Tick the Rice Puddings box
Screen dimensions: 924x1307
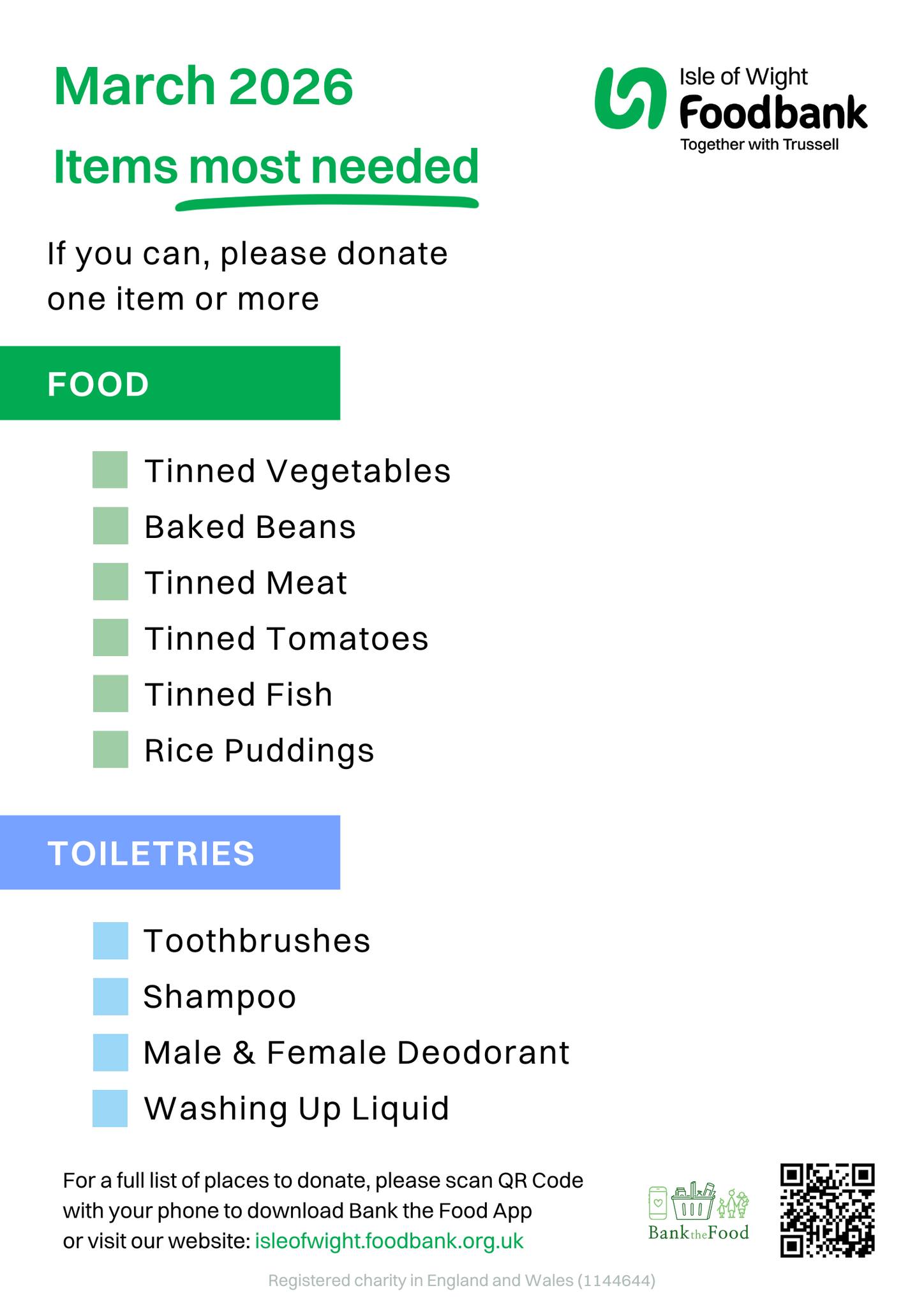pos(110,749)
